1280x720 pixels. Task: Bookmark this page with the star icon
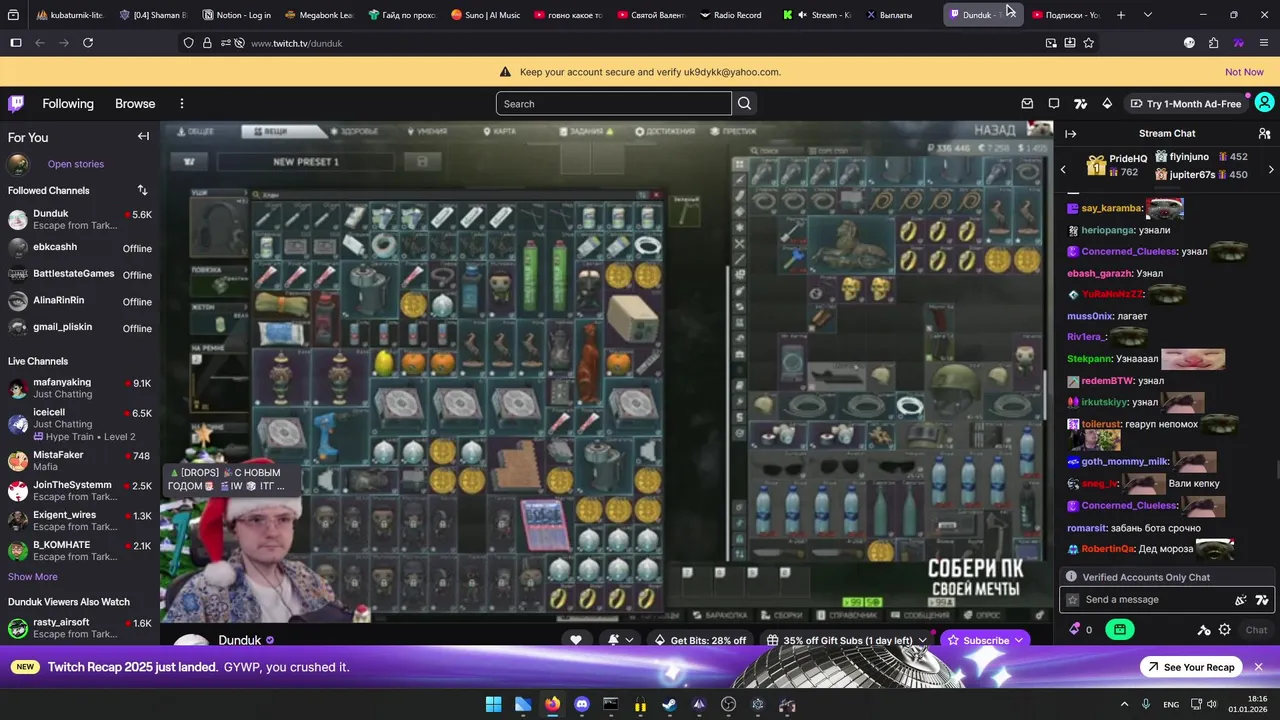point(1089,43)
